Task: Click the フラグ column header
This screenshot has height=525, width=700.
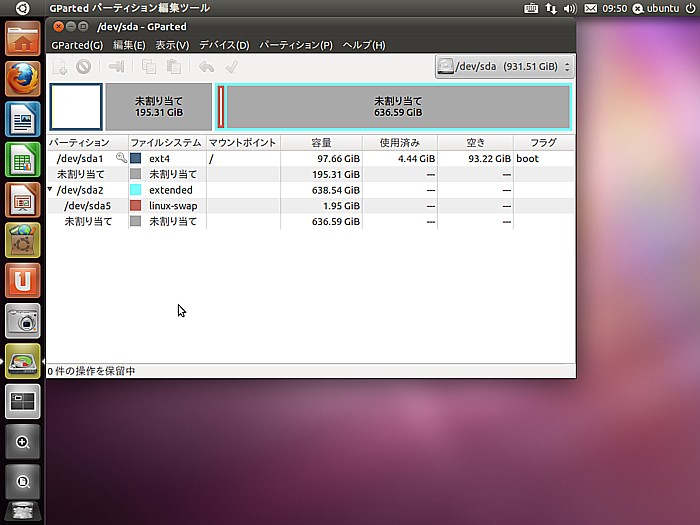Action: pyautogui.click(x=544, y=142)
